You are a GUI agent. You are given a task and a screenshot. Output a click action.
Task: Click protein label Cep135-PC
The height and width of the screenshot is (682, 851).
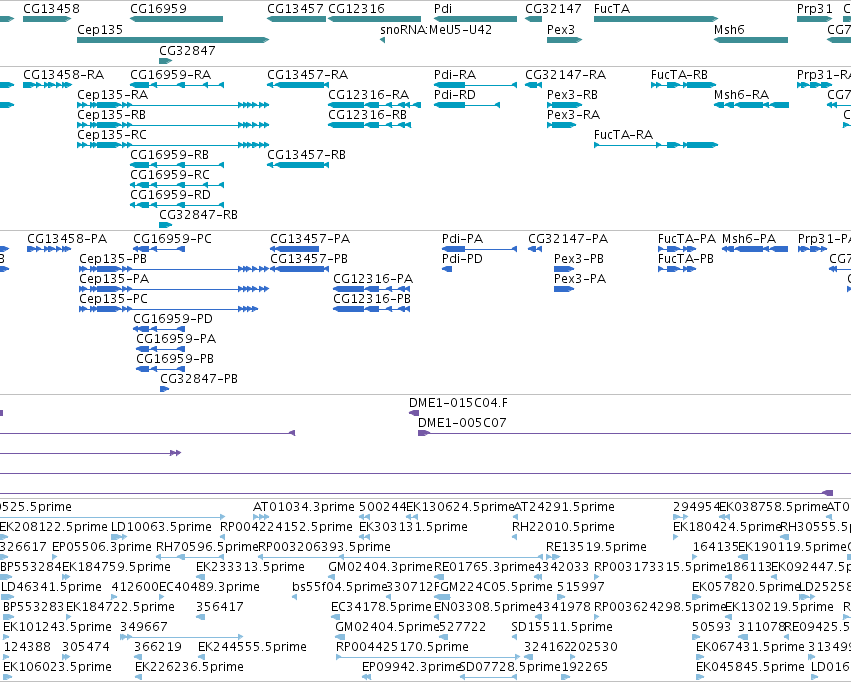tap(113, 299)
